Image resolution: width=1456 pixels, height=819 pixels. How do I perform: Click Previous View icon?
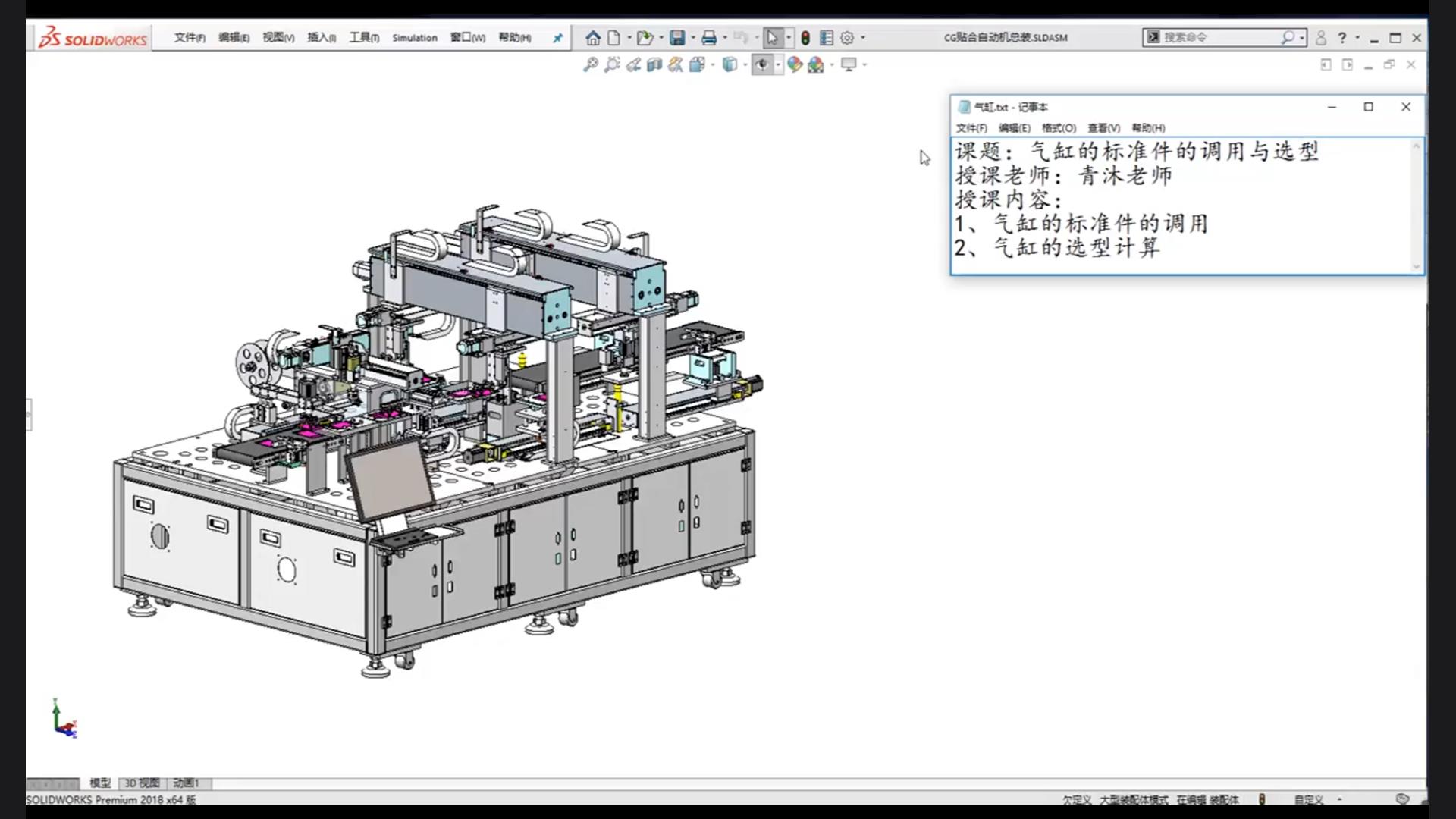pyautogui.click(x=633, y=65)
